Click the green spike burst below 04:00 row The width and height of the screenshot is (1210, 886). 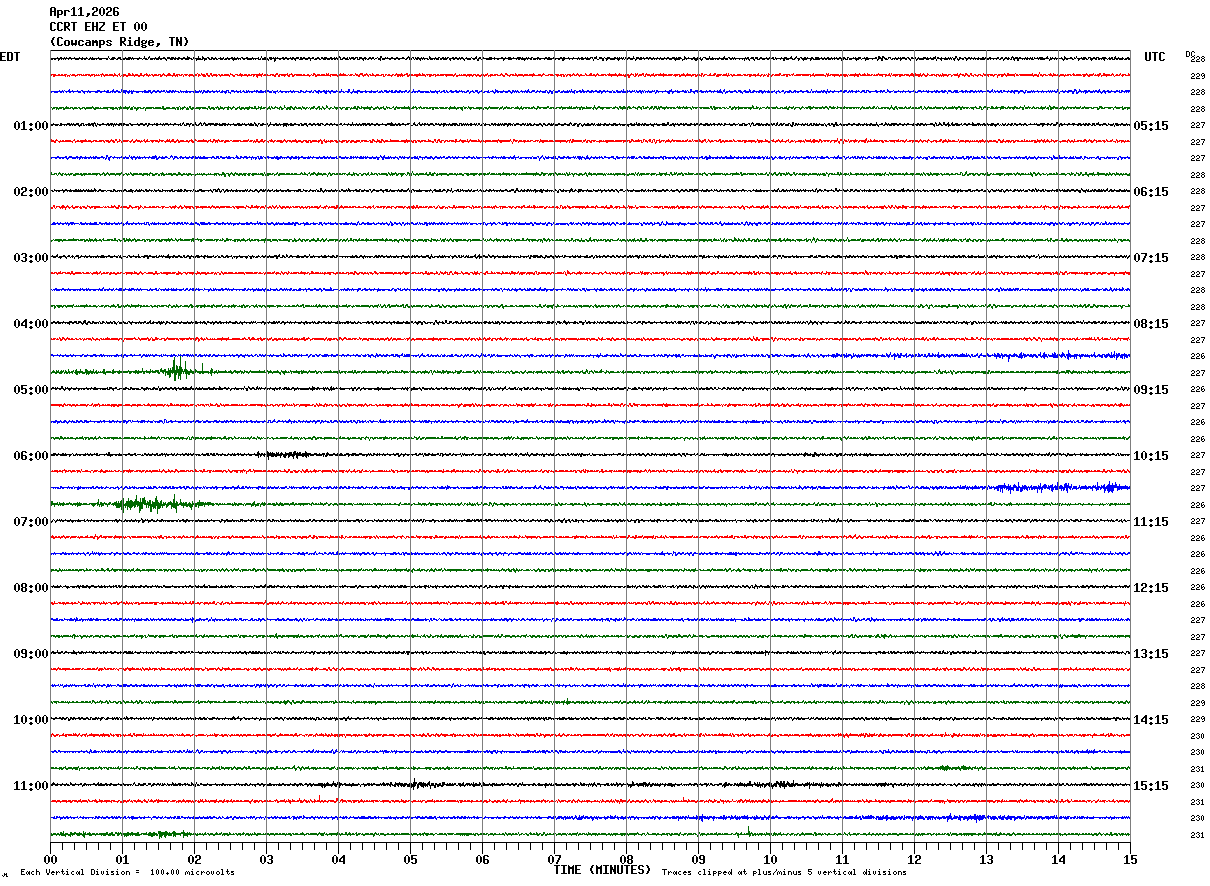coord(180,370)
